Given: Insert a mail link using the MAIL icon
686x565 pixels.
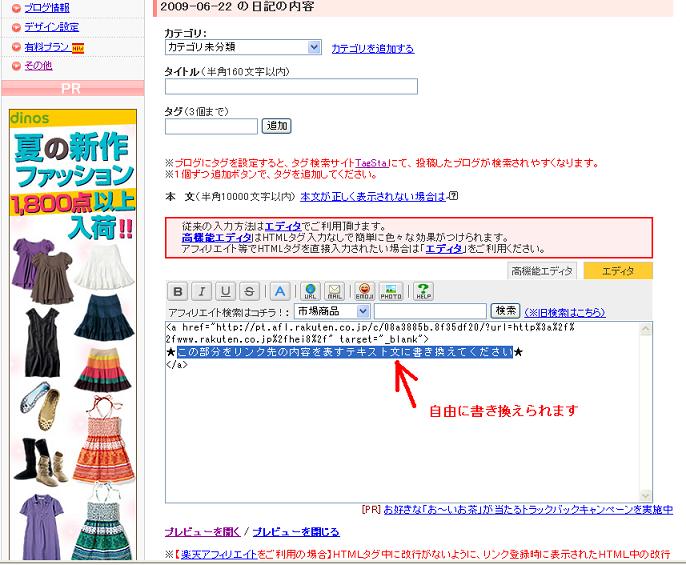Looking at the screenshot, I should click(334, 291).
